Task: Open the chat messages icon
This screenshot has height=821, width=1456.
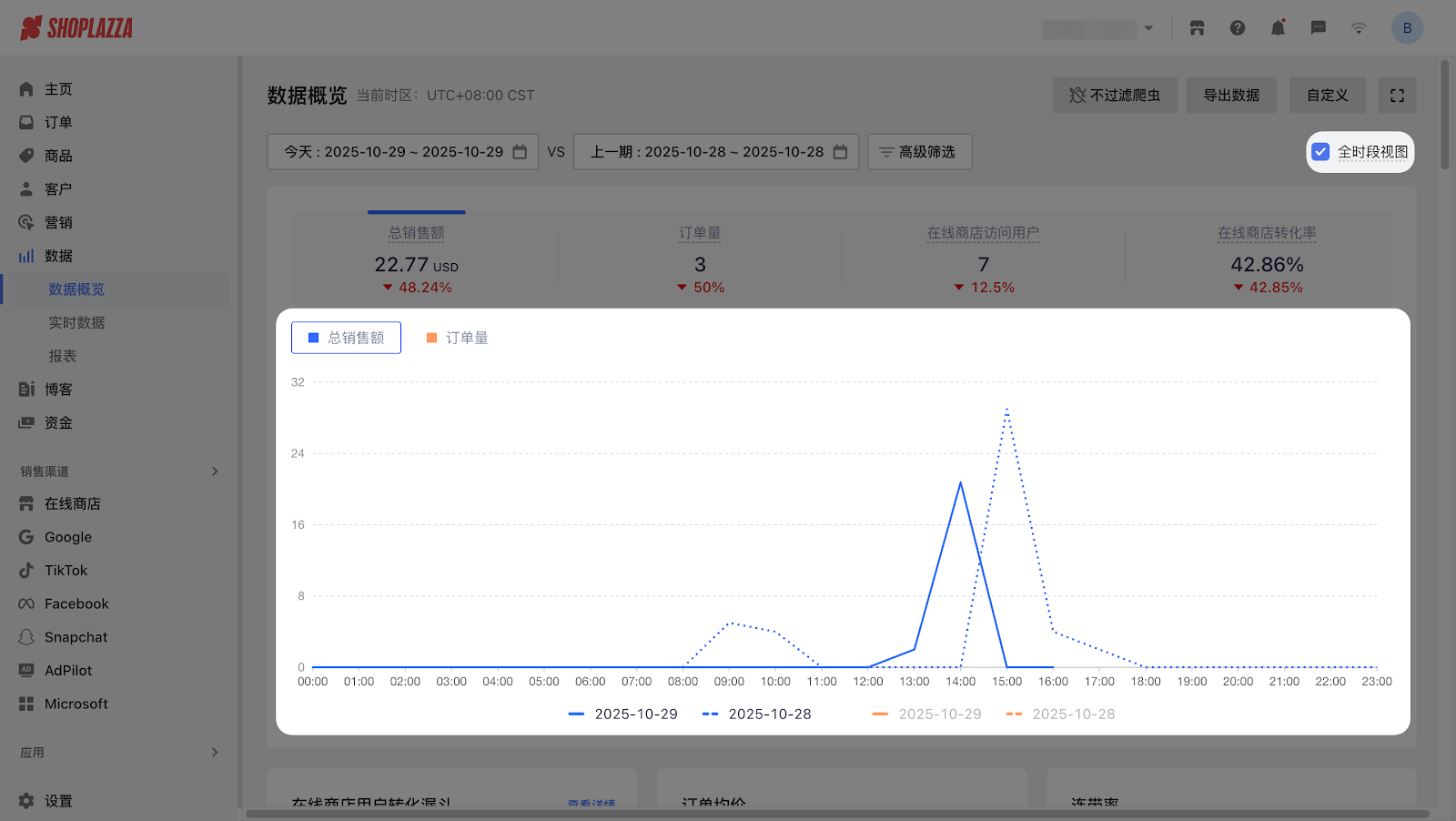Action: click(x=1318, y=28)
